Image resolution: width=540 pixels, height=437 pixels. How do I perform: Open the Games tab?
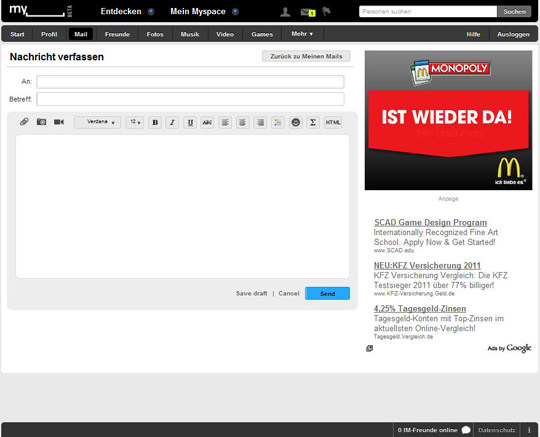coord(262,34)
